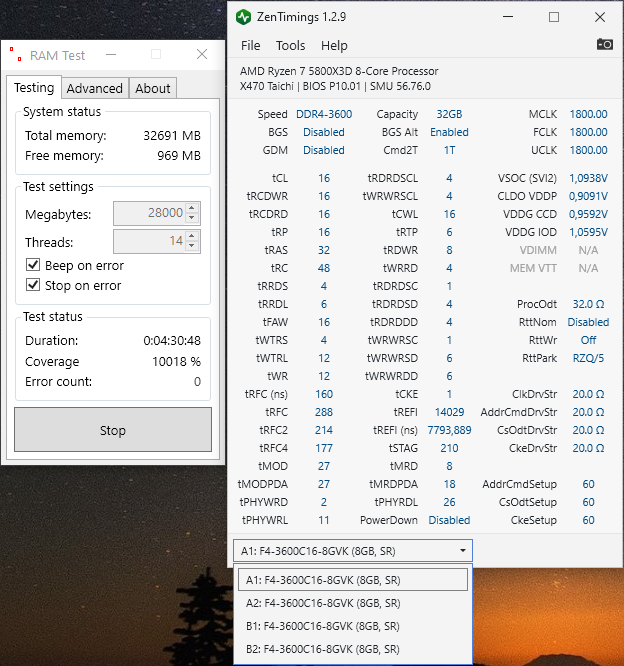
Task: Click the tREFI (ns) value 7793,889
Action: 449,430
